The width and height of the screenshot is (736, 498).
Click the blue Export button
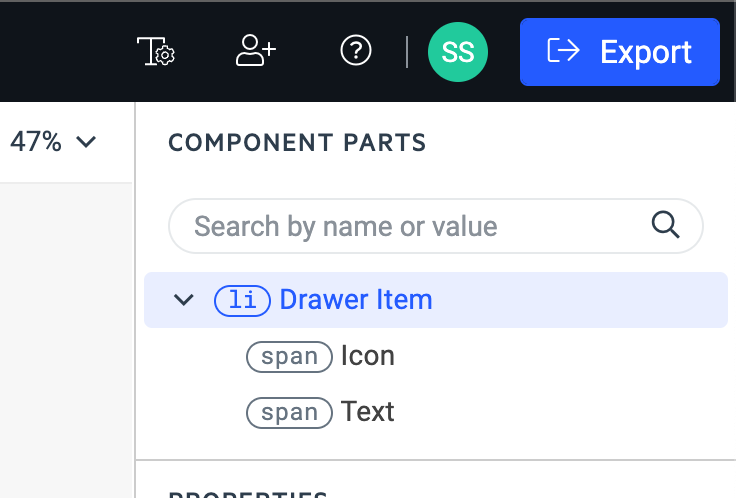620,52
